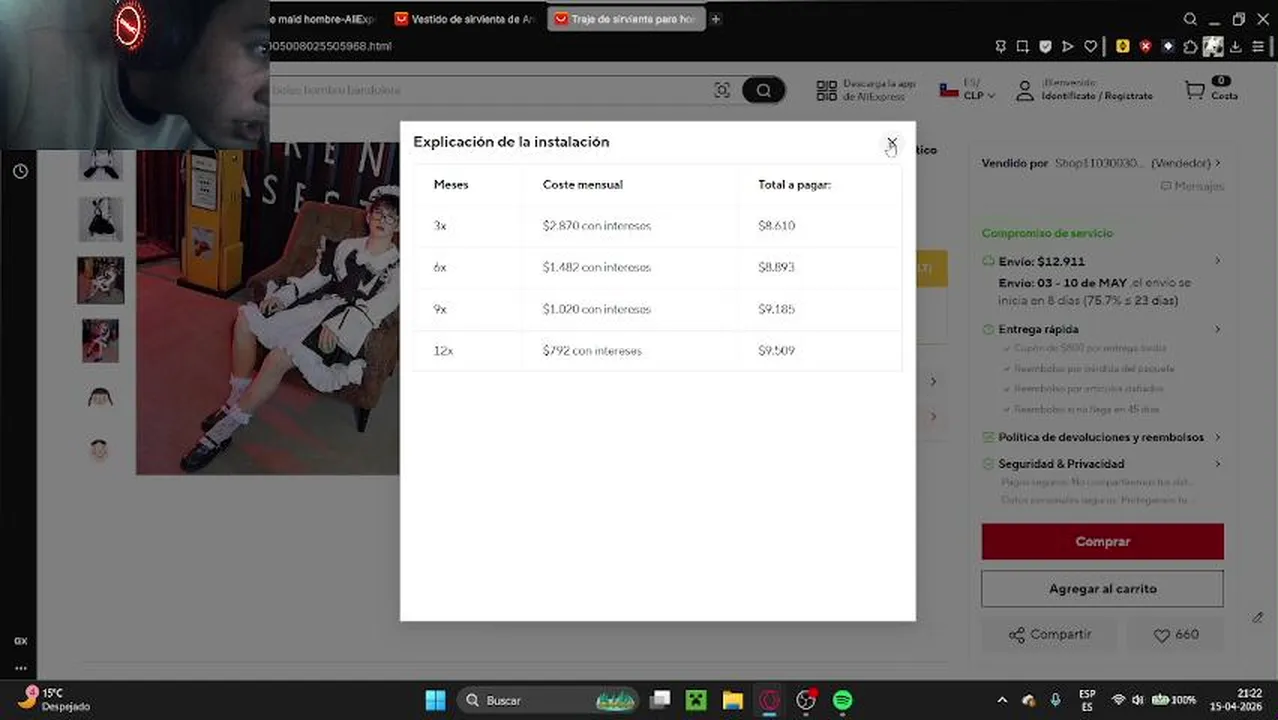Open the language and CLP currency dropdown

pyautogui.click(x=968, y=90)
